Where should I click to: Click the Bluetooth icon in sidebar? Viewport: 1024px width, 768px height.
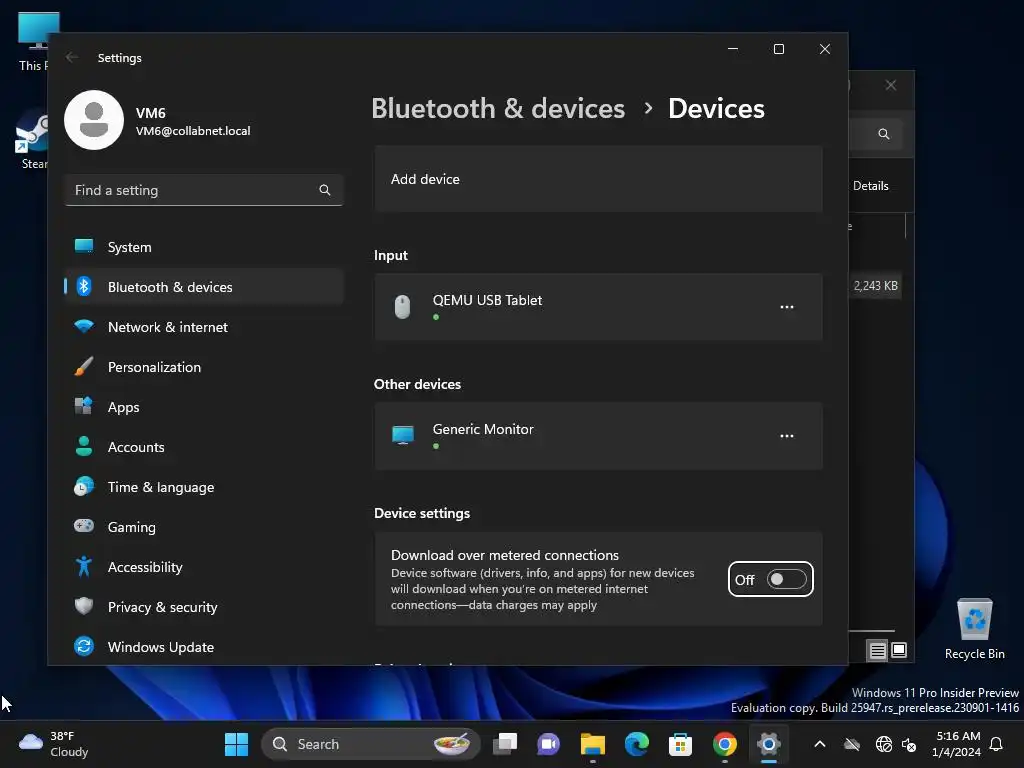pyautogui.click(x=84, y=286)
